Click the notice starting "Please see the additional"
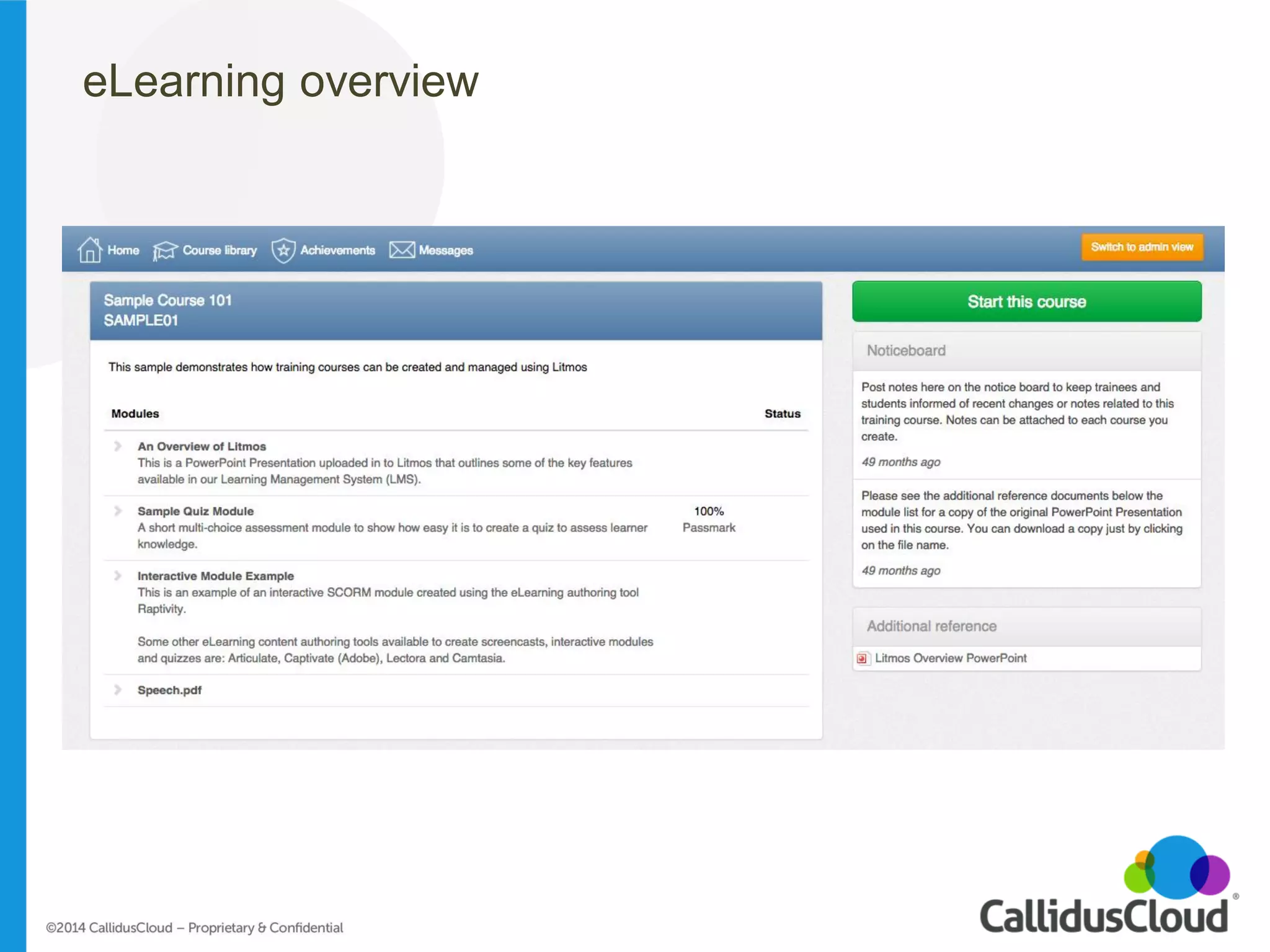The width and height of the screenshot is (1270, 952). tap(1021, 520)
